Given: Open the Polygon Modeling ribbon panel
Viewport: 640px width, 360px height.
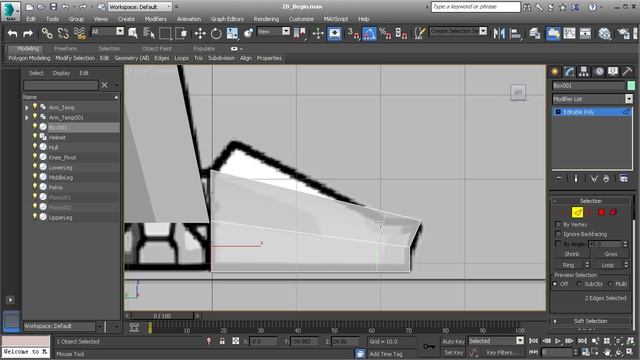Looking at the screenshot, I should 29,58.
